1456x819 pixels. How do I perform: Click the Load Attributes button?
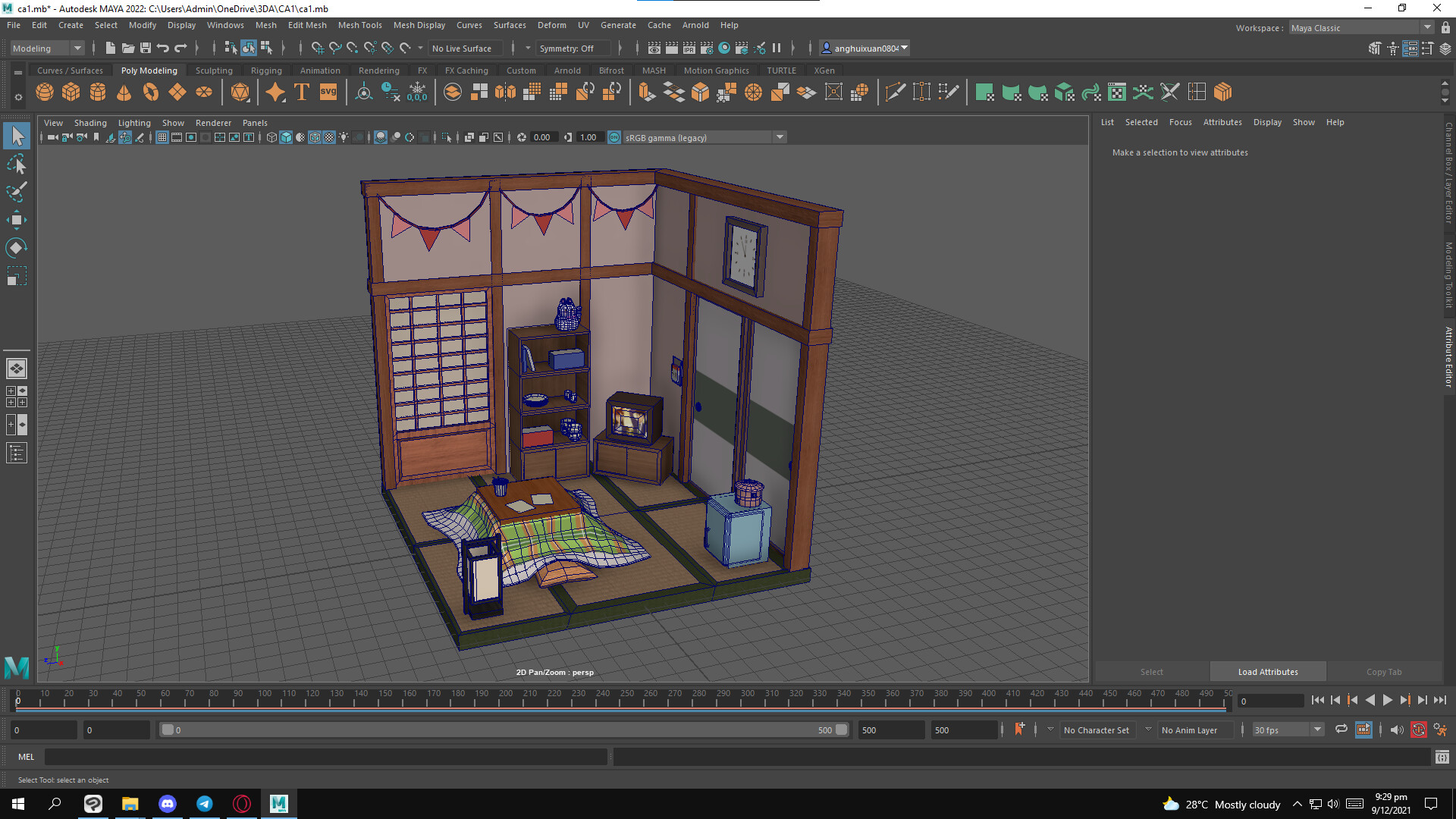pos(1267,671)
